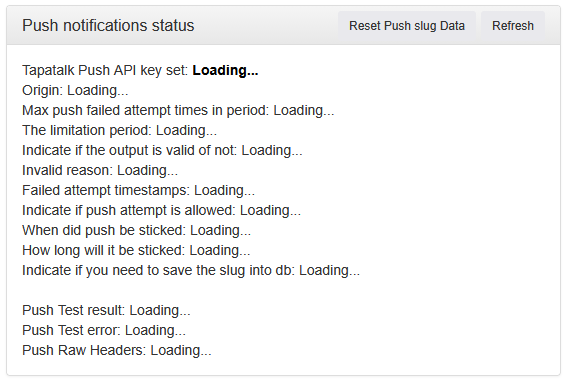Click When did push be sticked line
The width and height of the screenshot is (574, 391).
[137, 230]
